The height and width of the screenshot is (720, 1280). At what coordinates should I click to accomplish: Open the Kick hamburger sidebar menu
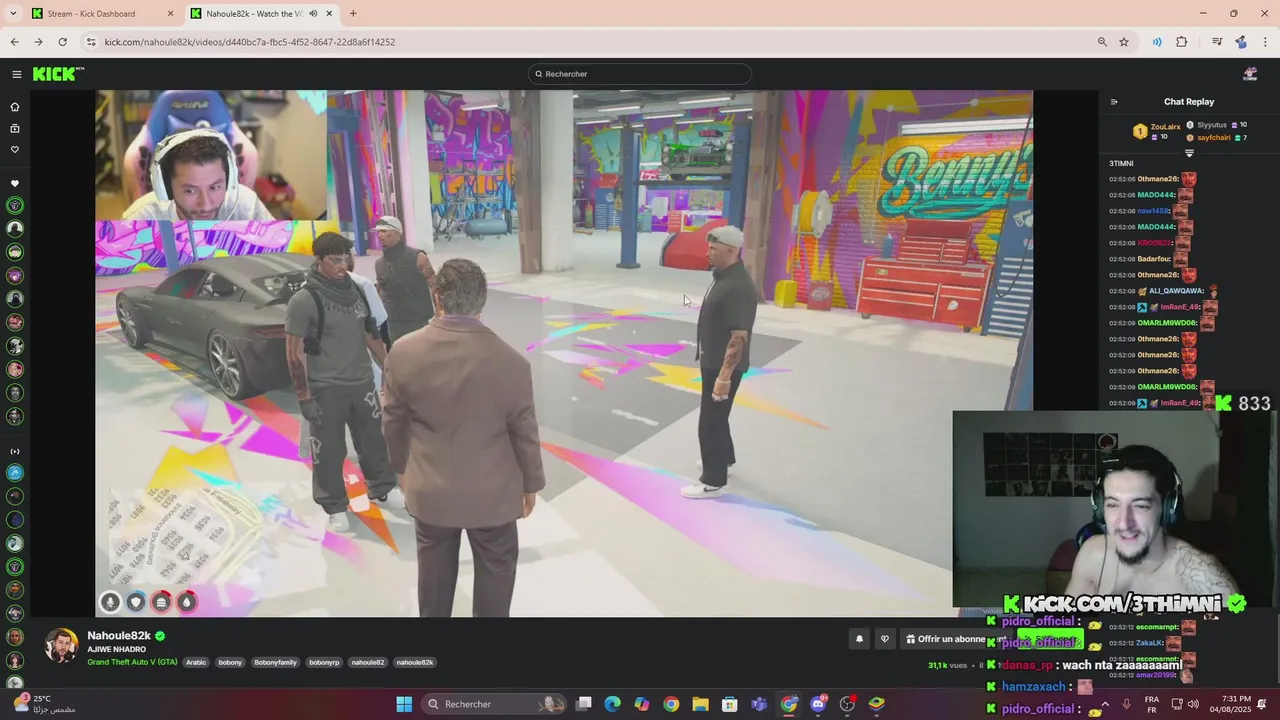(16, 74)
